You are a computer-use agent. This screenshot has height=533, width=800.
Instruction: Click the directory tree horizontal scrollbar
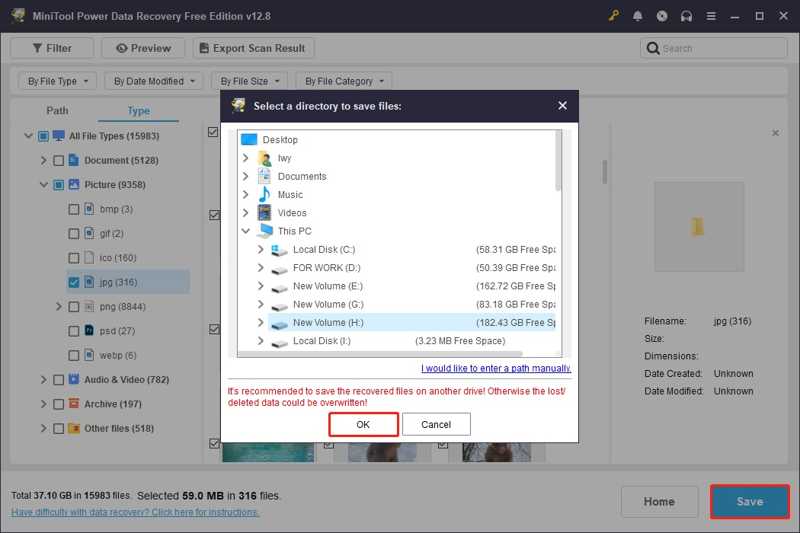tap(381, 353)
